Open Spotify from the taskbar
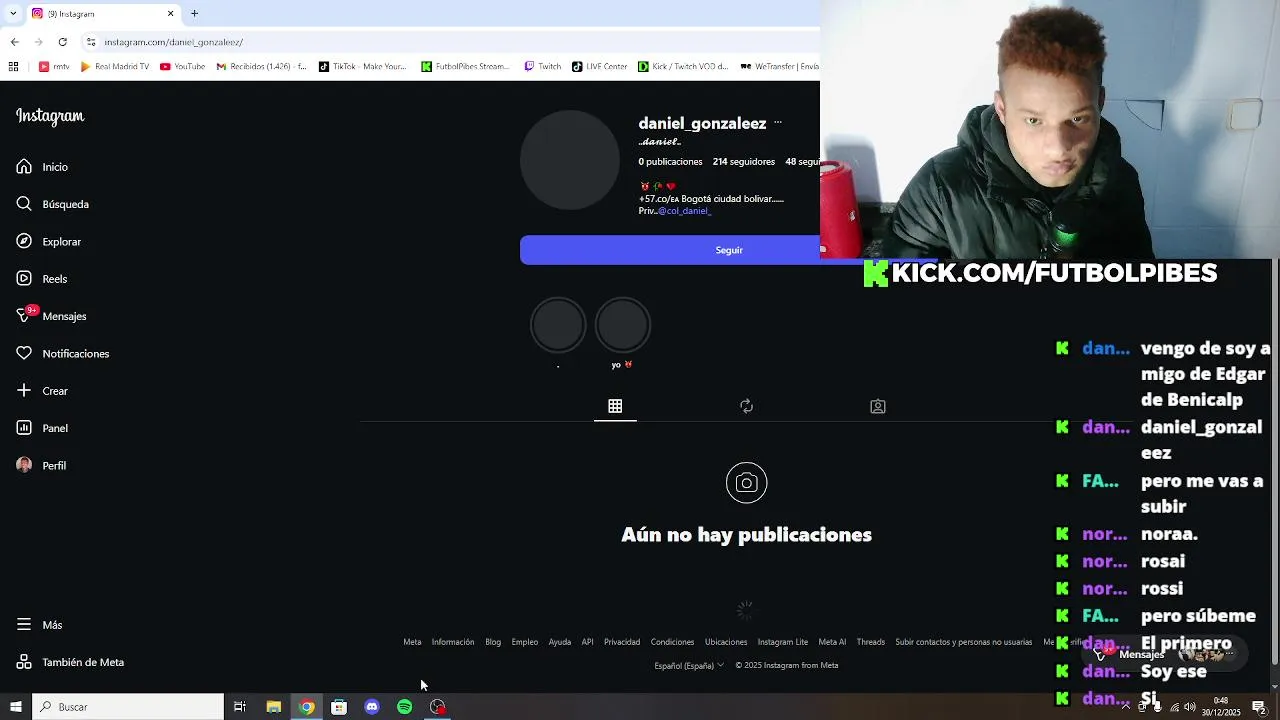 405,707
